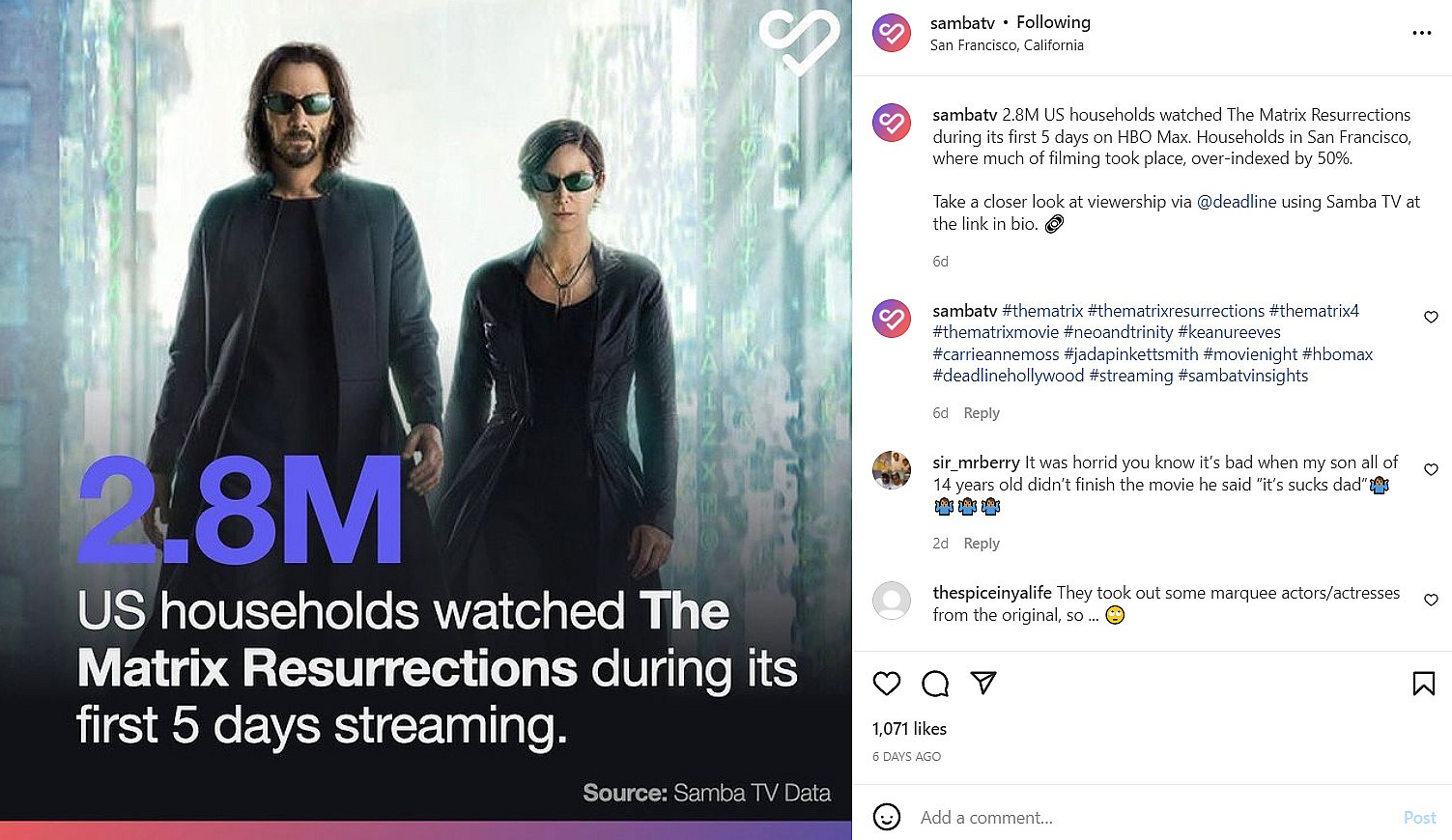The image size is (1452, 840).
Task: Open the @deadline mention link
Action: (x=1237, y=202)
